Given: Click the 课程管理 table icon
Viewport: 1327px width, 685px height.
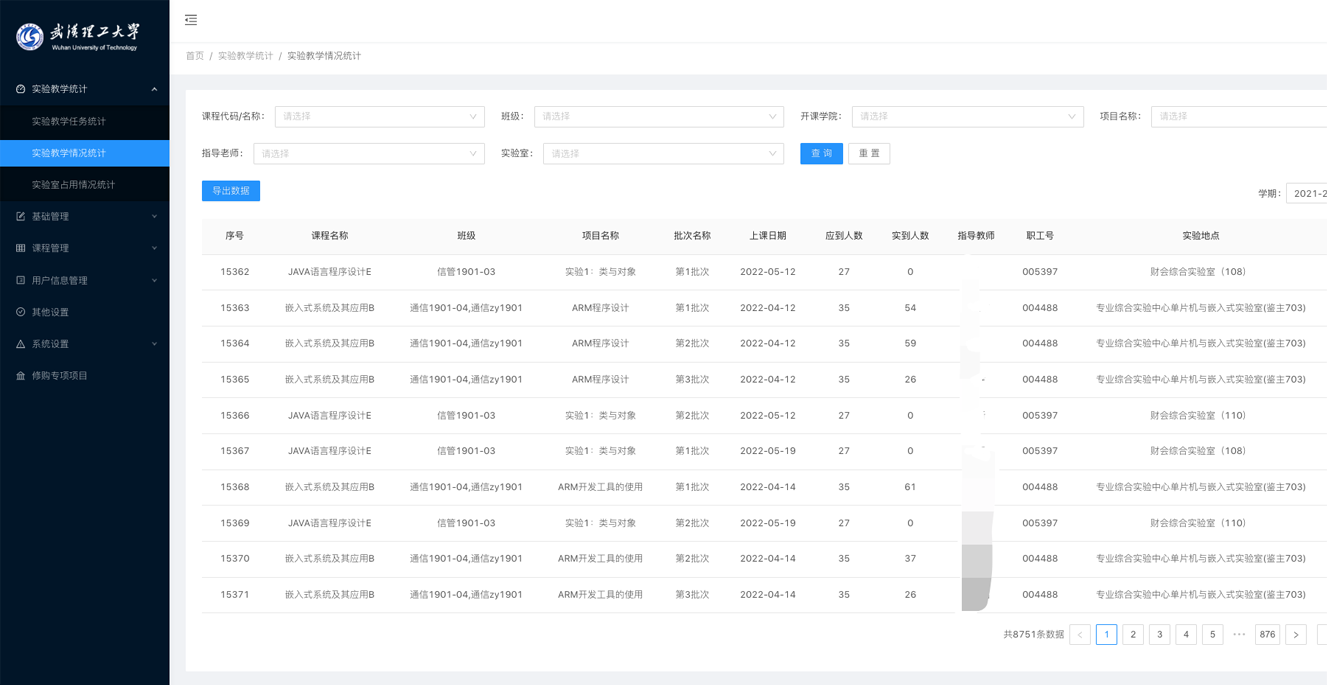Looking at the screenshot, I should (20, 248).
